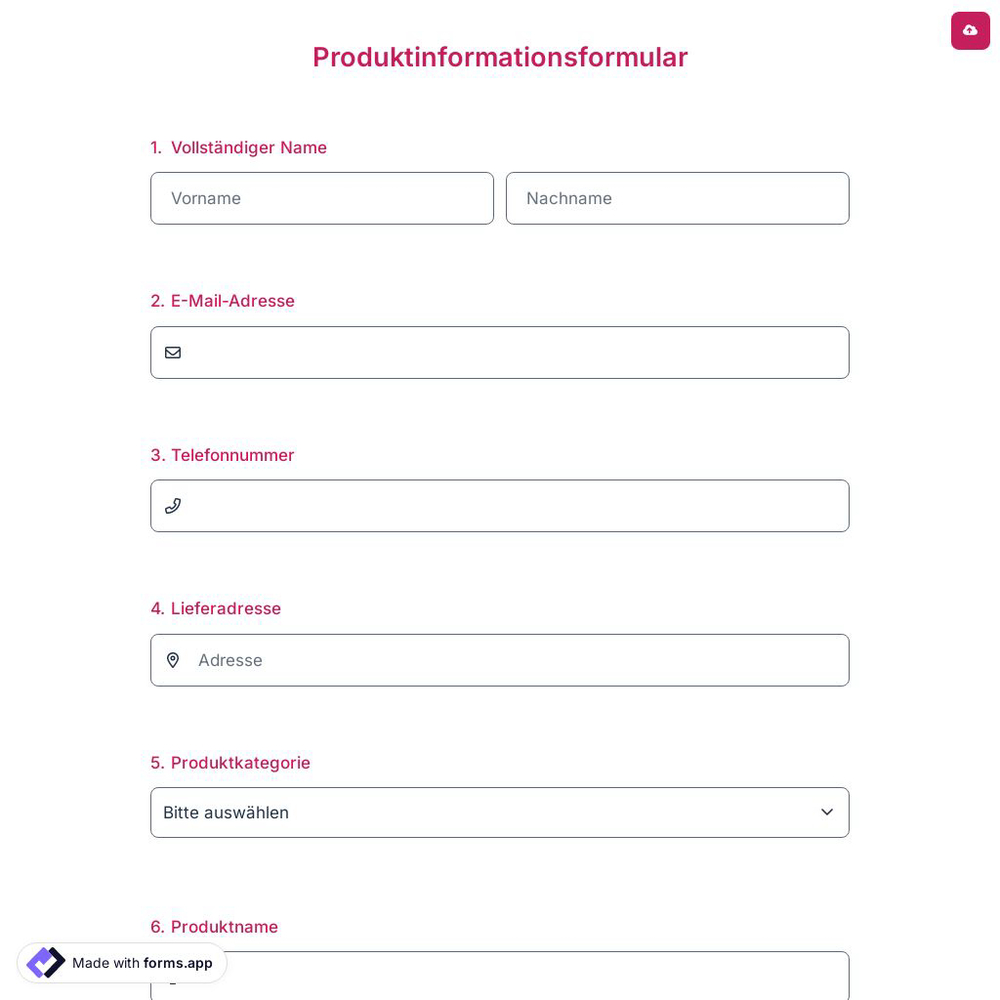Open the "Bitte auswählen" Produktkategorie dropdown

coord(500,812)
